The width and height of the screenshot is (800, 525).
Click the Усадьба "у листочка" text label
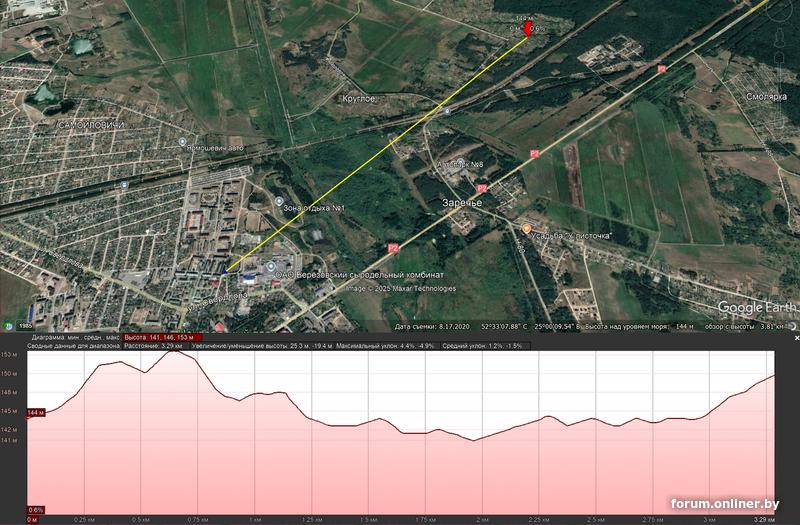pyautogui.click(x=571, y=236)
